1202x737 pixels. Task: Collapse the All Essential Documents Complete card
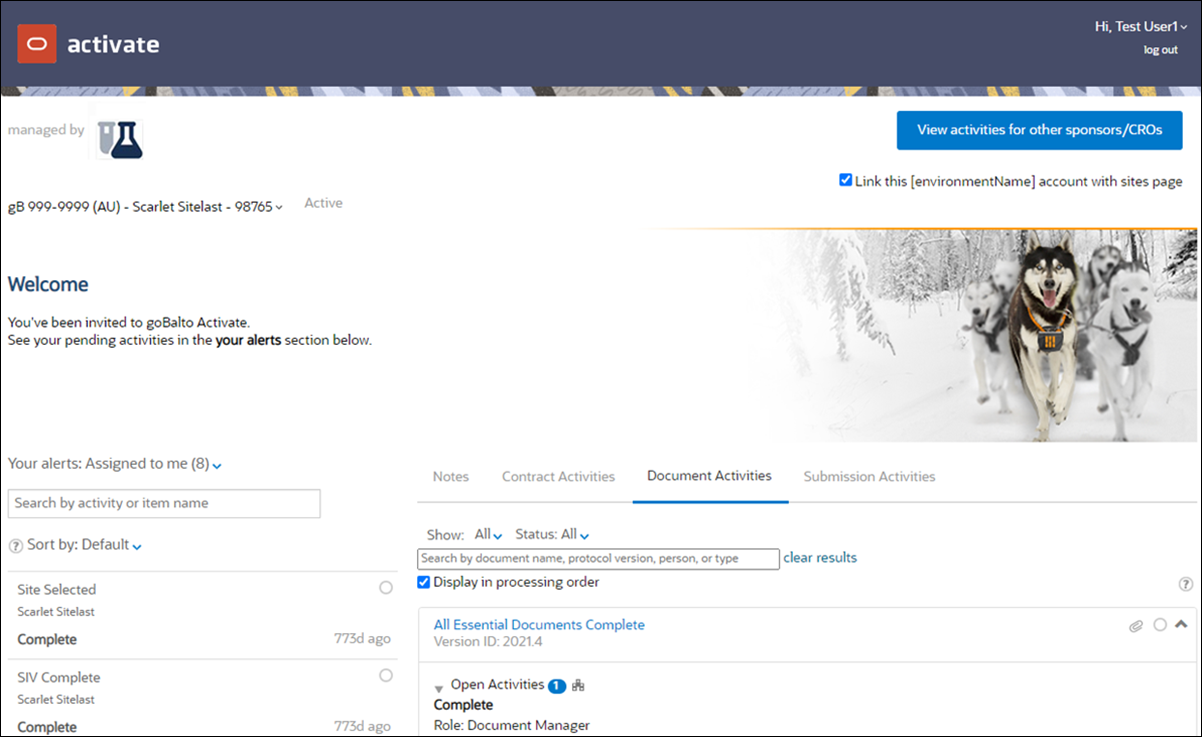point(1181,625)
